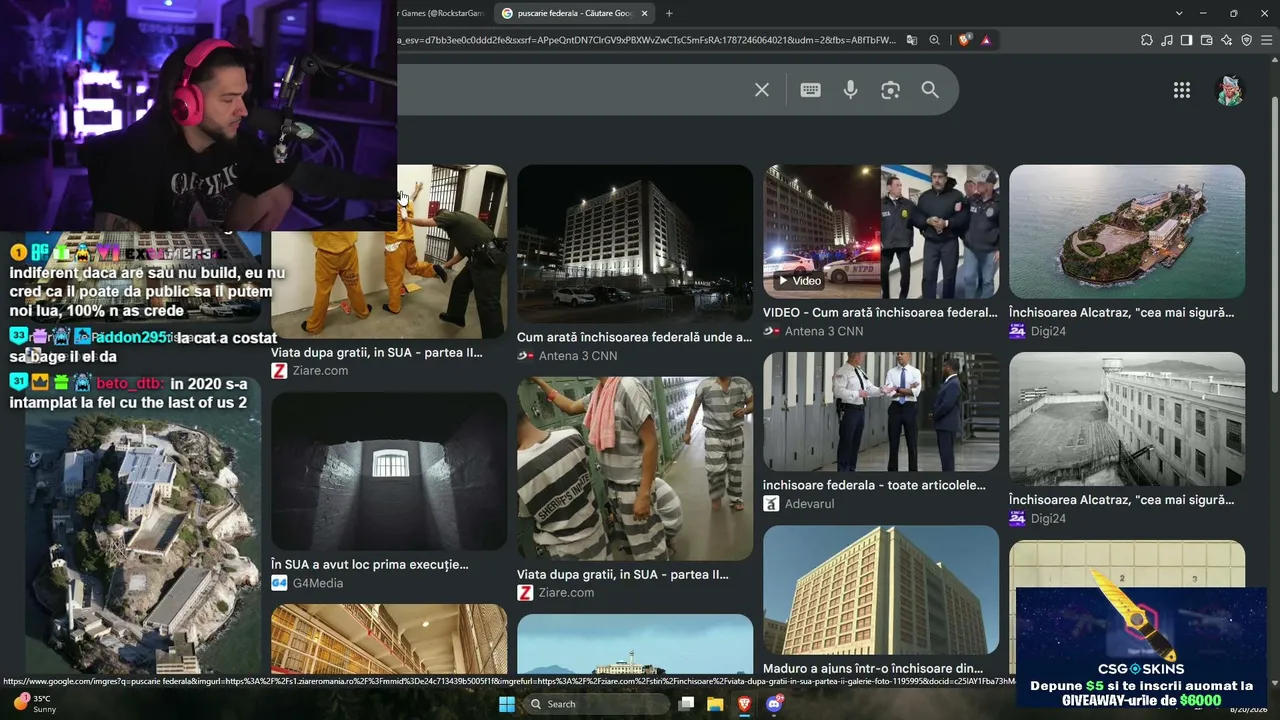Open the striped-uniform inmates image
This screenshot has height=720, width=1280.
(635, 469)
